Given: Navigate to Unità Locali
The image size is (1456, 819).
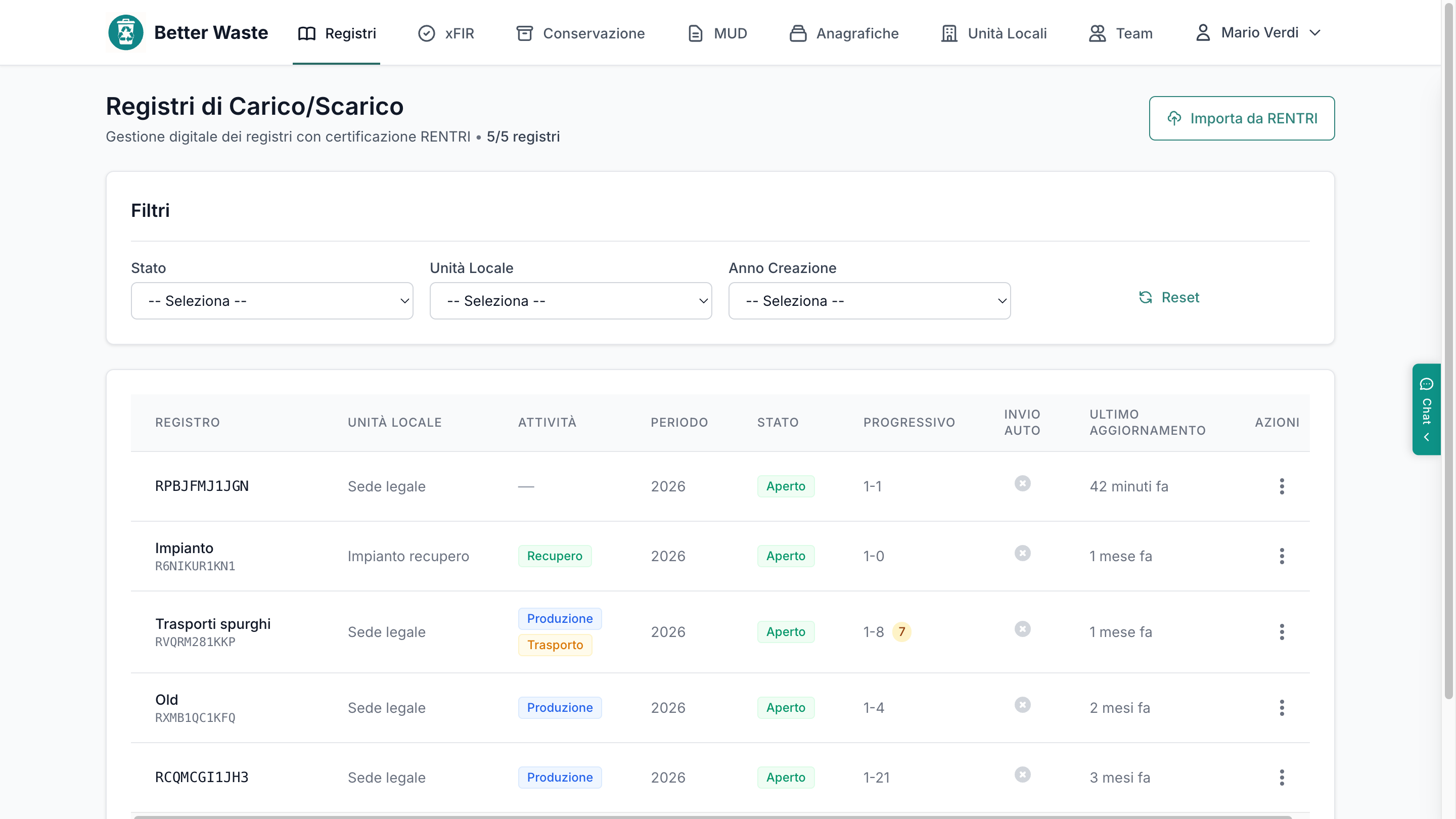Looking at the screenshot, I should click(x=993, y=33).
